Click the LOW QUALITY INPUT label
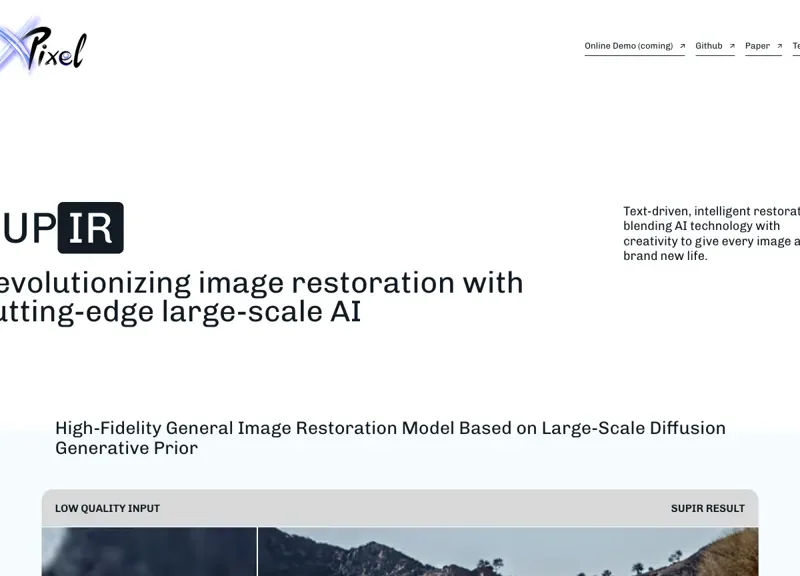This screenshot has width=800, height=576. pos(107,508)
